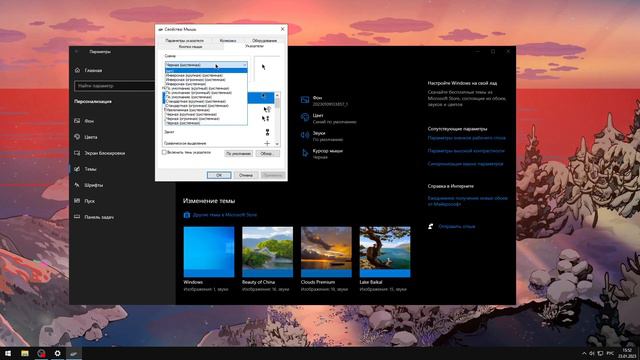Choose Увеличенная (системная) scheme
640x360 pixels.
(206, 110)
